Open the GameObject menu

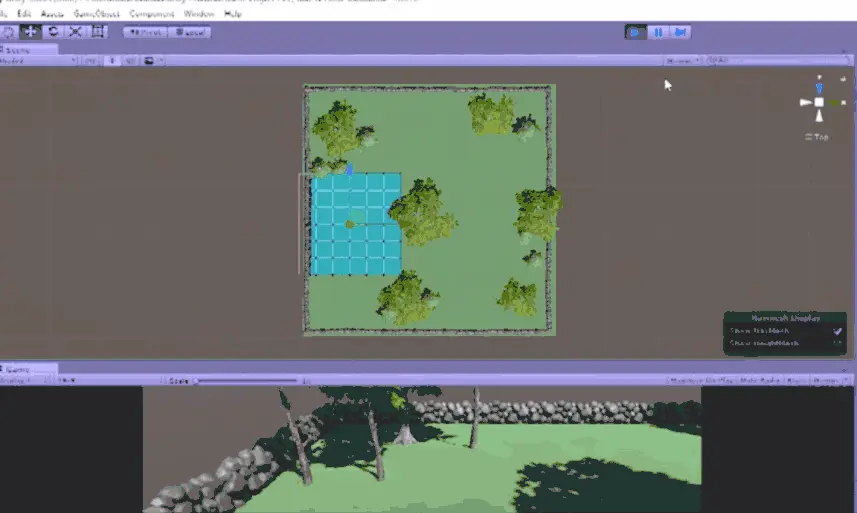click(96, 13)
